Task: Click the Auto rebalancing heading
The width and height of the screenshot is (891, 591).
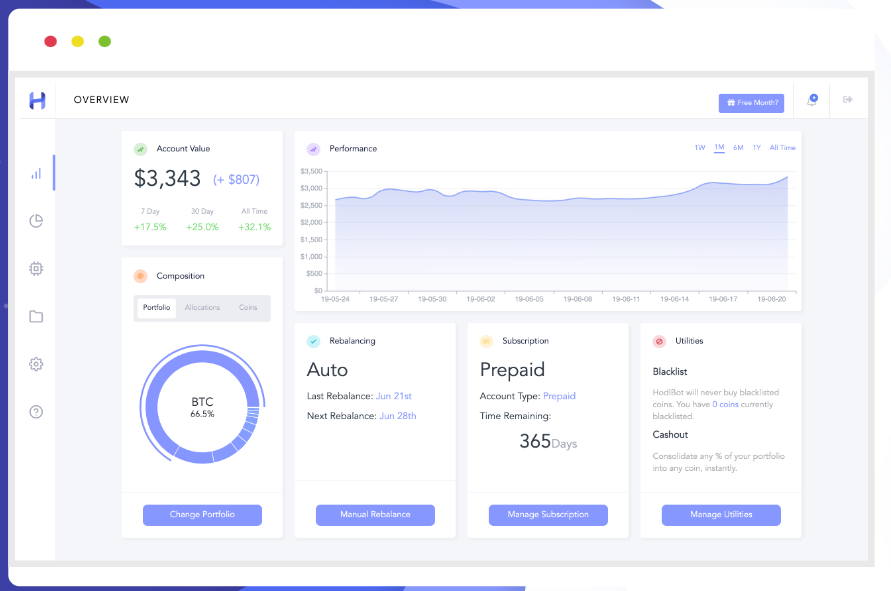Action: coord(327,370)
